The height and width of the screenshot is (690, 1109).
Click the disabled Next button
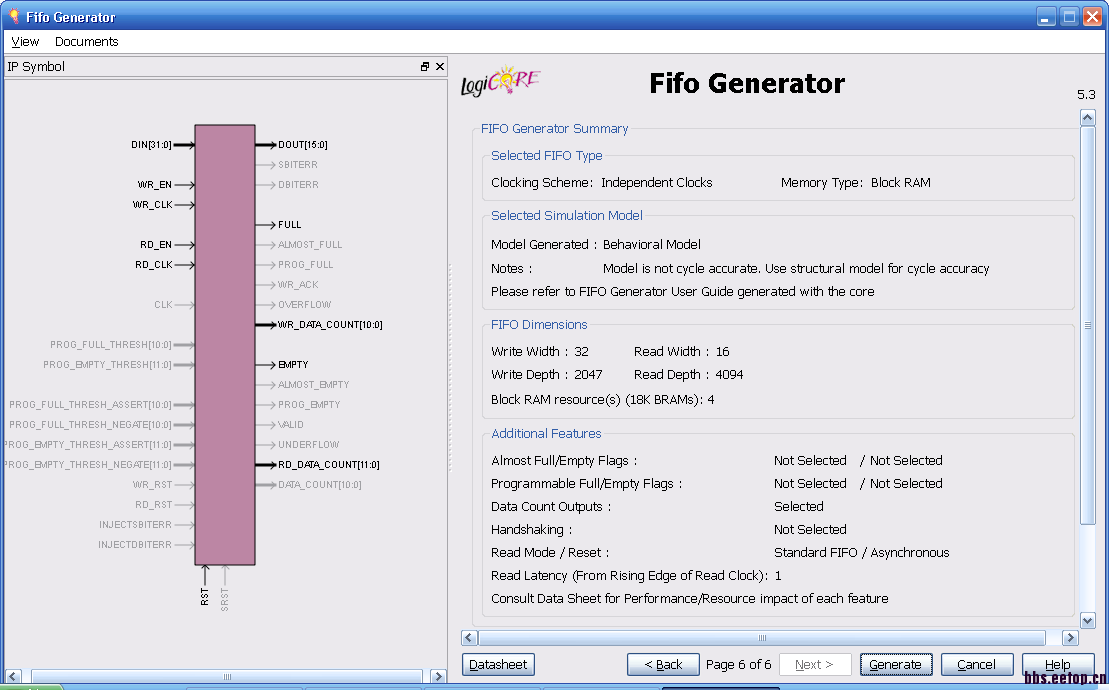pos(814,665)
